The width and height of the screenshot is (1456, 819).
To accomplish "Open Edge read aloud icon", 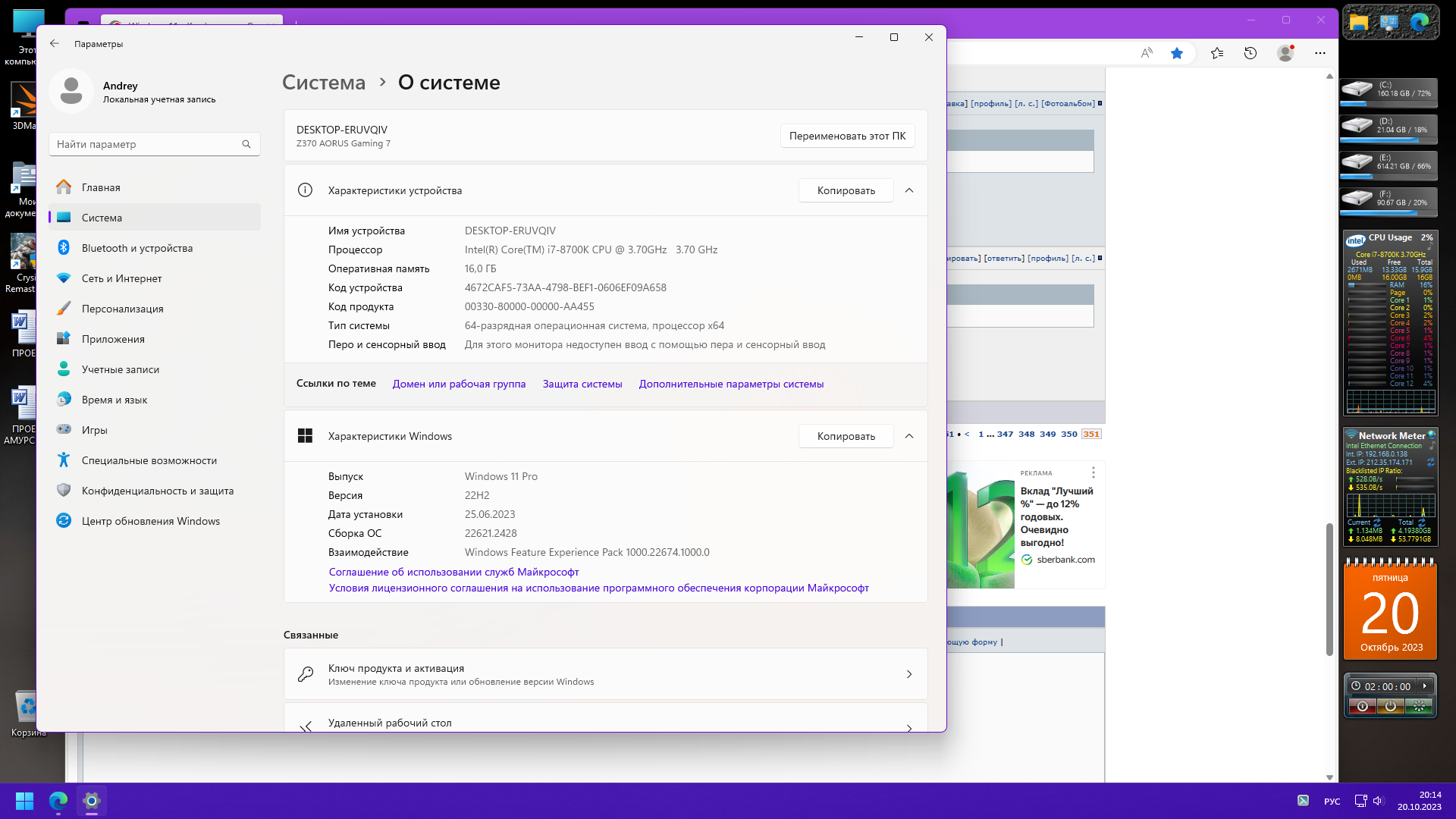I will pos(1146,53).
